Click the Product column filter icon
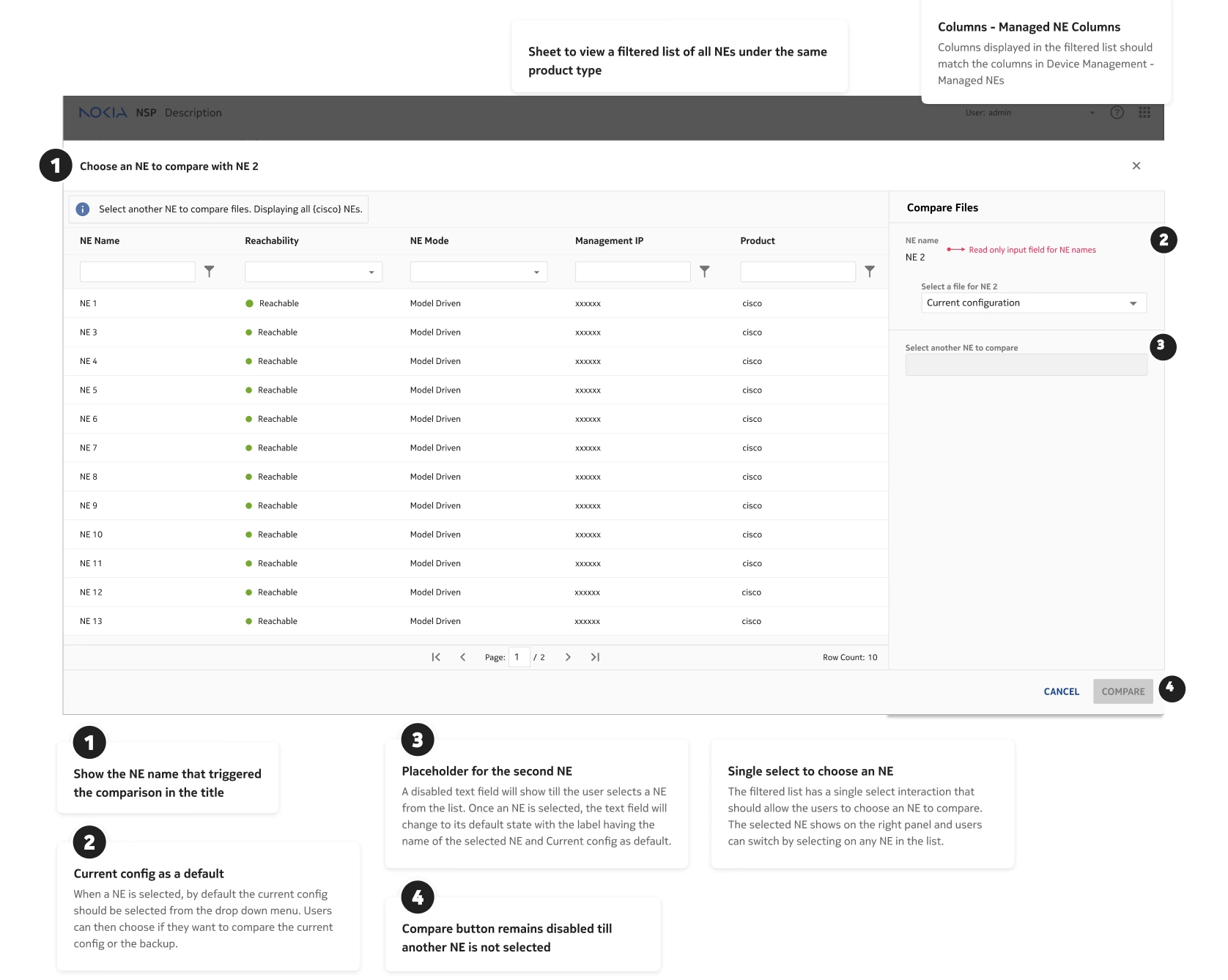This screenshot has height=980, width=1228. tap(870, 272)
